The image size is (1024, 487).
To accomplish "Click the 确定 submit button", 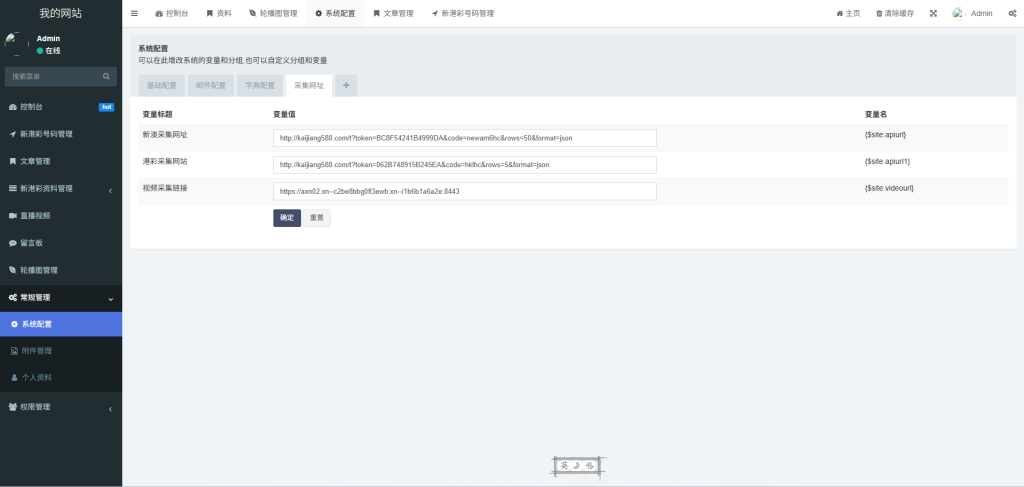I will [x=287, y=218].
